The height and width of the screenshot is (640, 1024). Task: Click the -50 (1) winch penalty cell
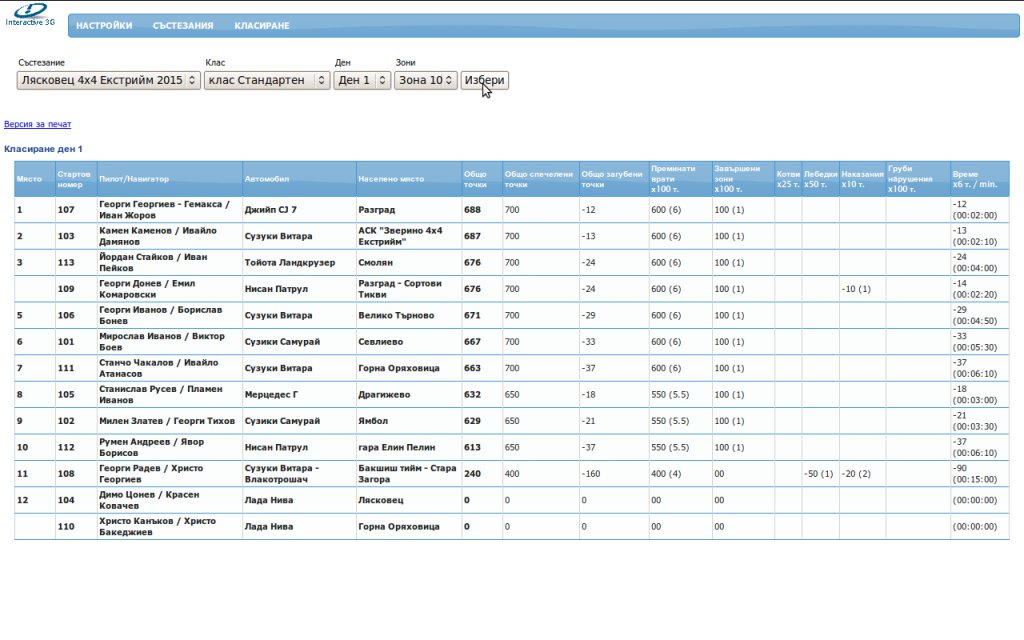point(819,474)
